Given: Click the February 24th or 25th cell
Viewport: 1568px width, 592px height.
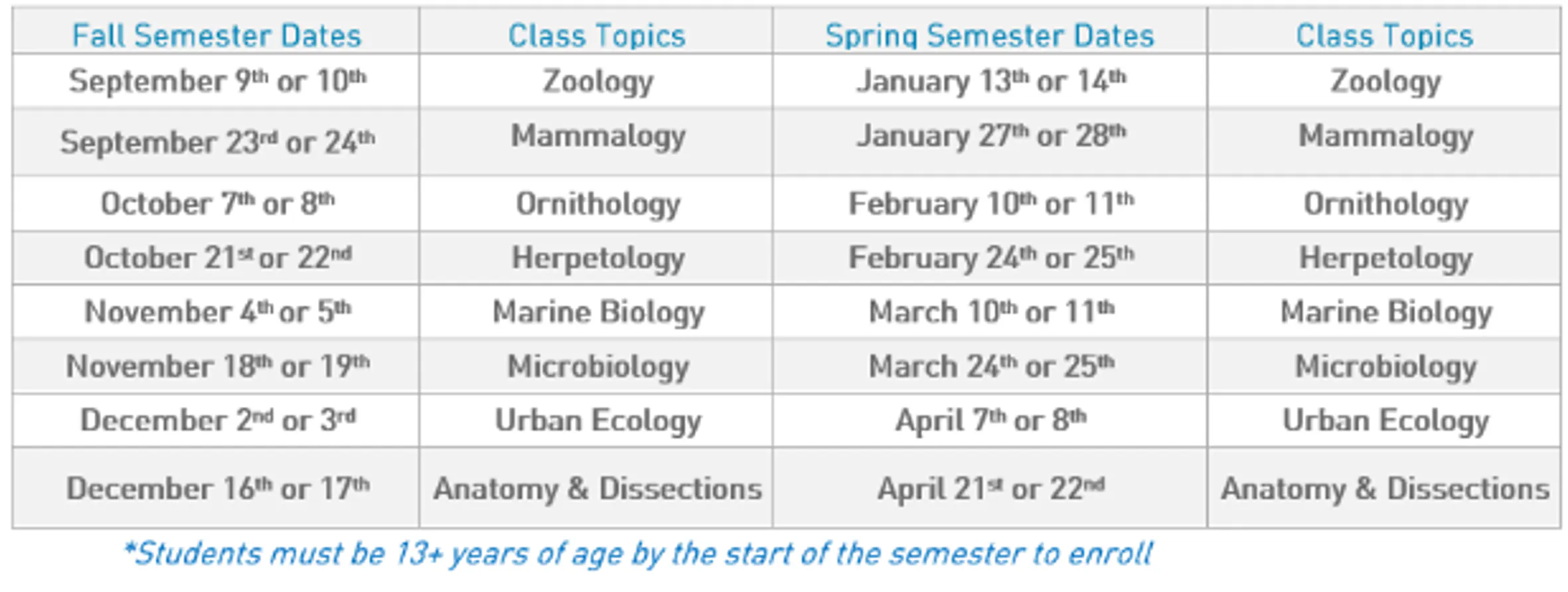Looking at the screenshot, I should pos(990,258).
